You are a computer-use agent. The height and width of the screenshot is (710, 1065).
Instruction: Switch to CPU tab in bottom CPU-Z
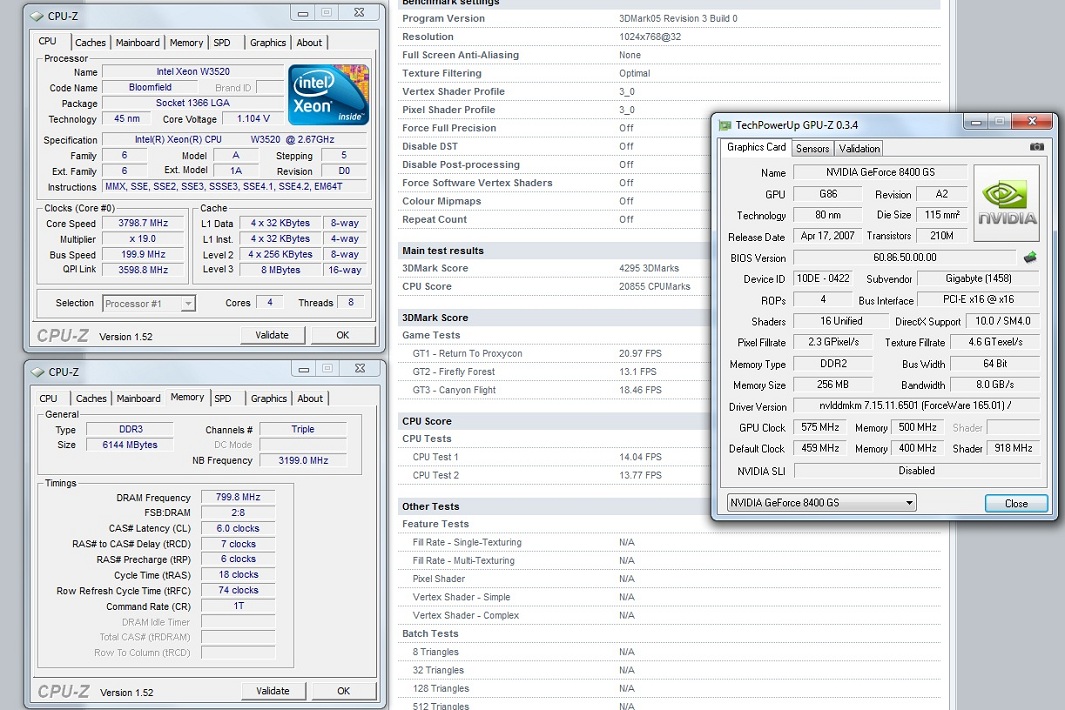(x=48, y=398)
